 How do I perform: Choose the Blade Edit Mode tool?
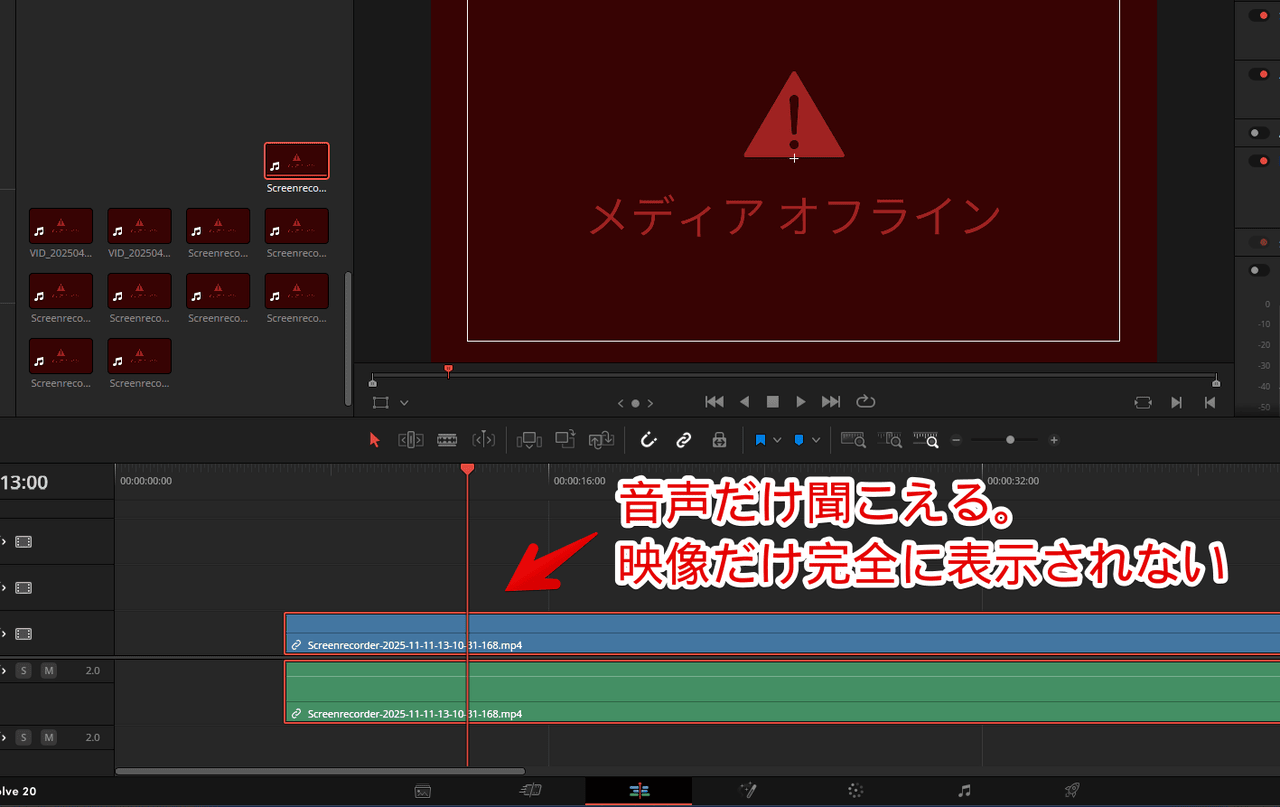pyautogui.click(x=447, y=440)
